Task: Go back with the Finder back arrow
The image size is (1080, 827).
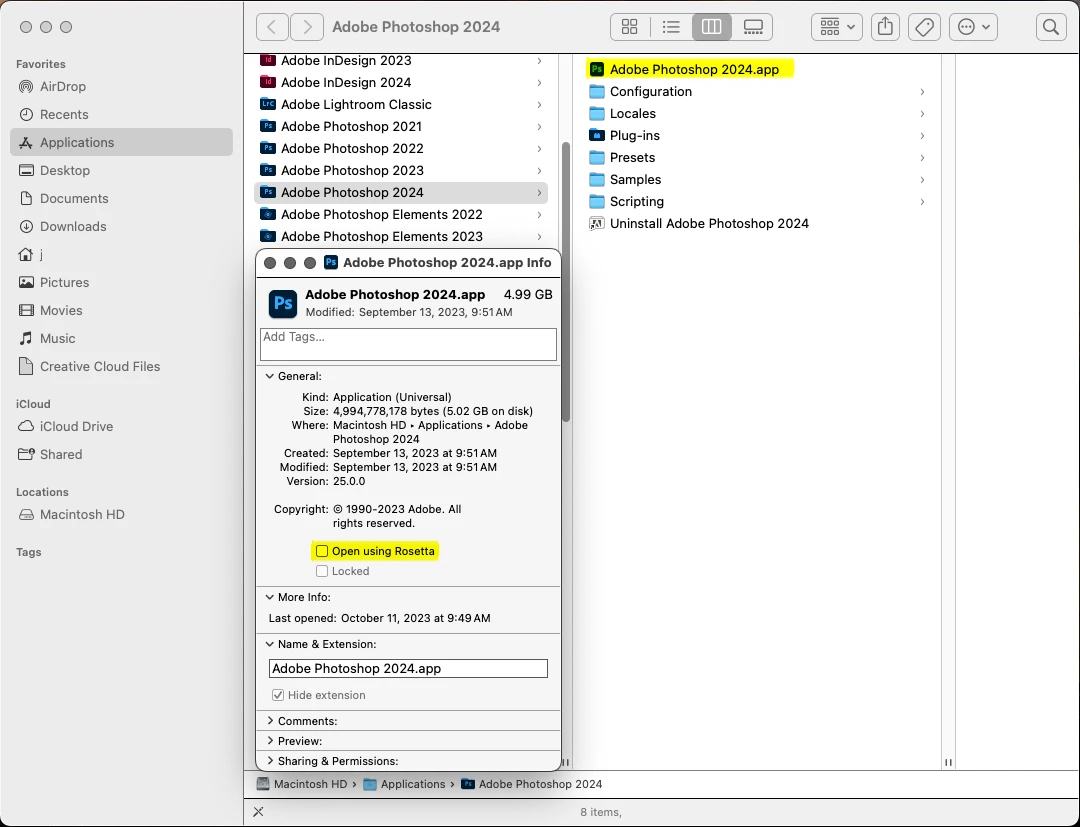Action: point(272,27)
